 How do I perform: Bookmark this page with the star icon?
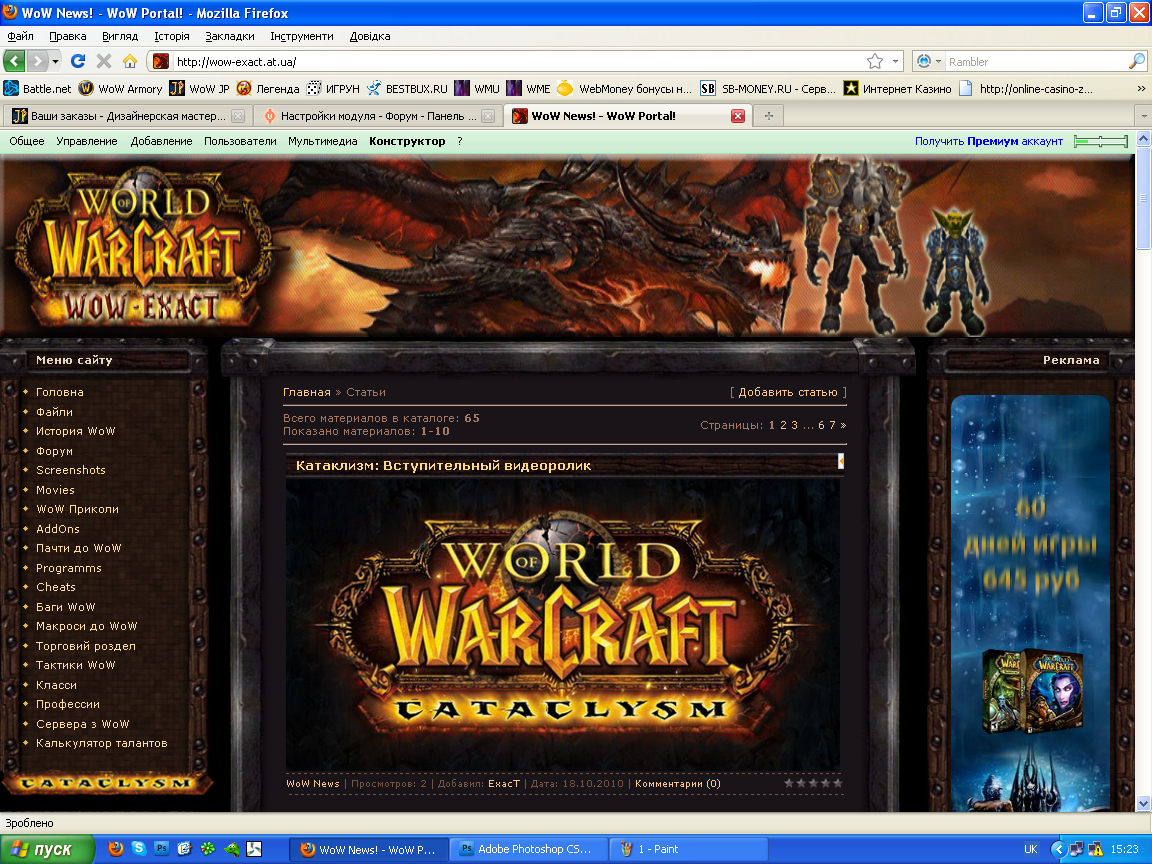tap(874, 62)
